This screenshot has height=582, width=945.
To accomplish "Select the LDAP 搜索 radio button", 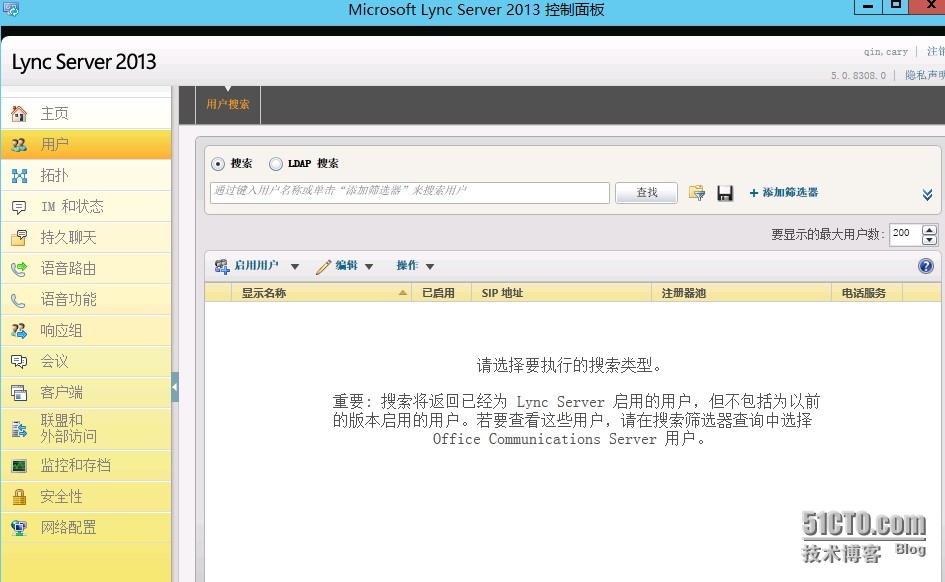I will 275,164.
